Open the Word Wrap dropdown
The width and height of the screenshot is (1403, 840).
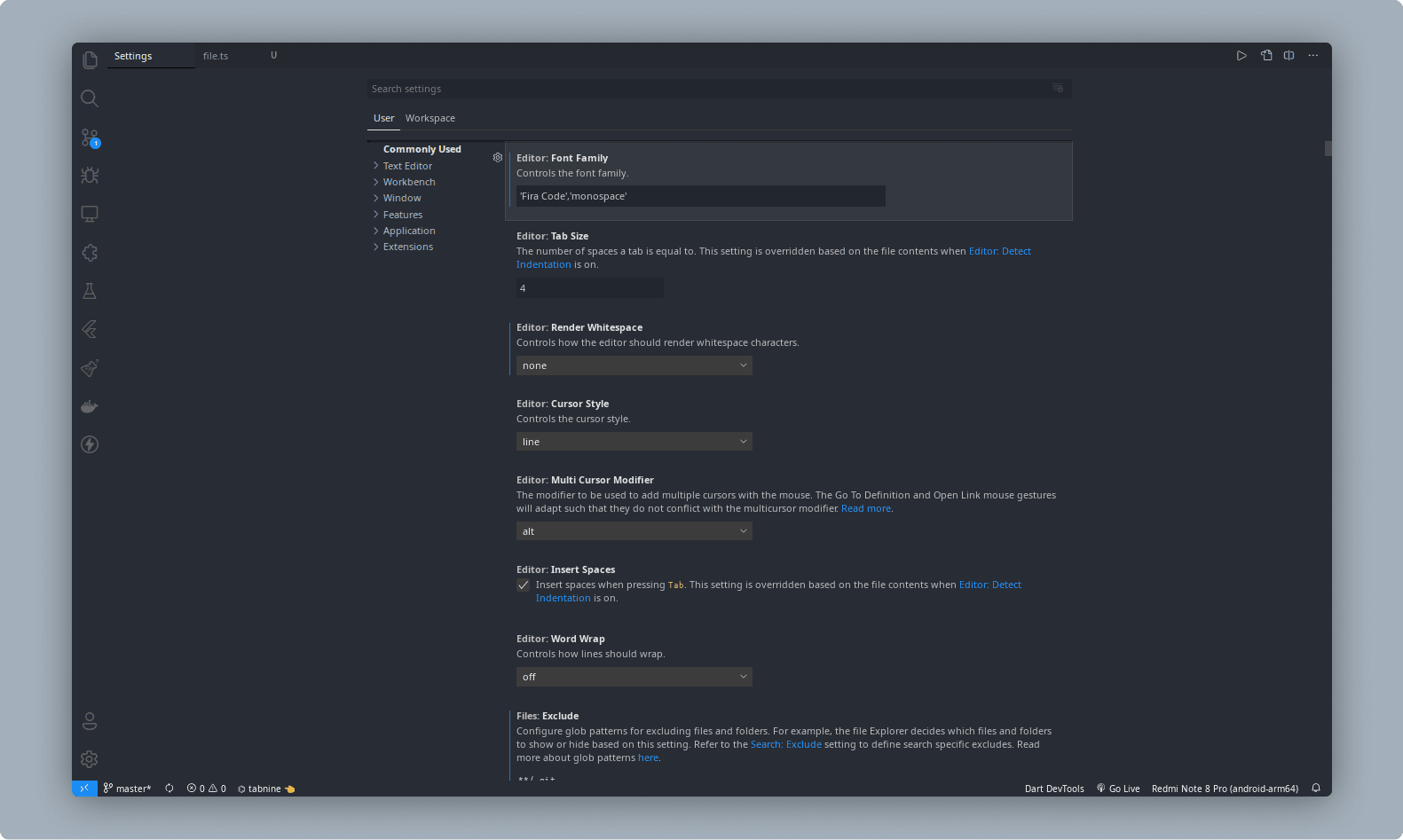[x=634, y=677]
